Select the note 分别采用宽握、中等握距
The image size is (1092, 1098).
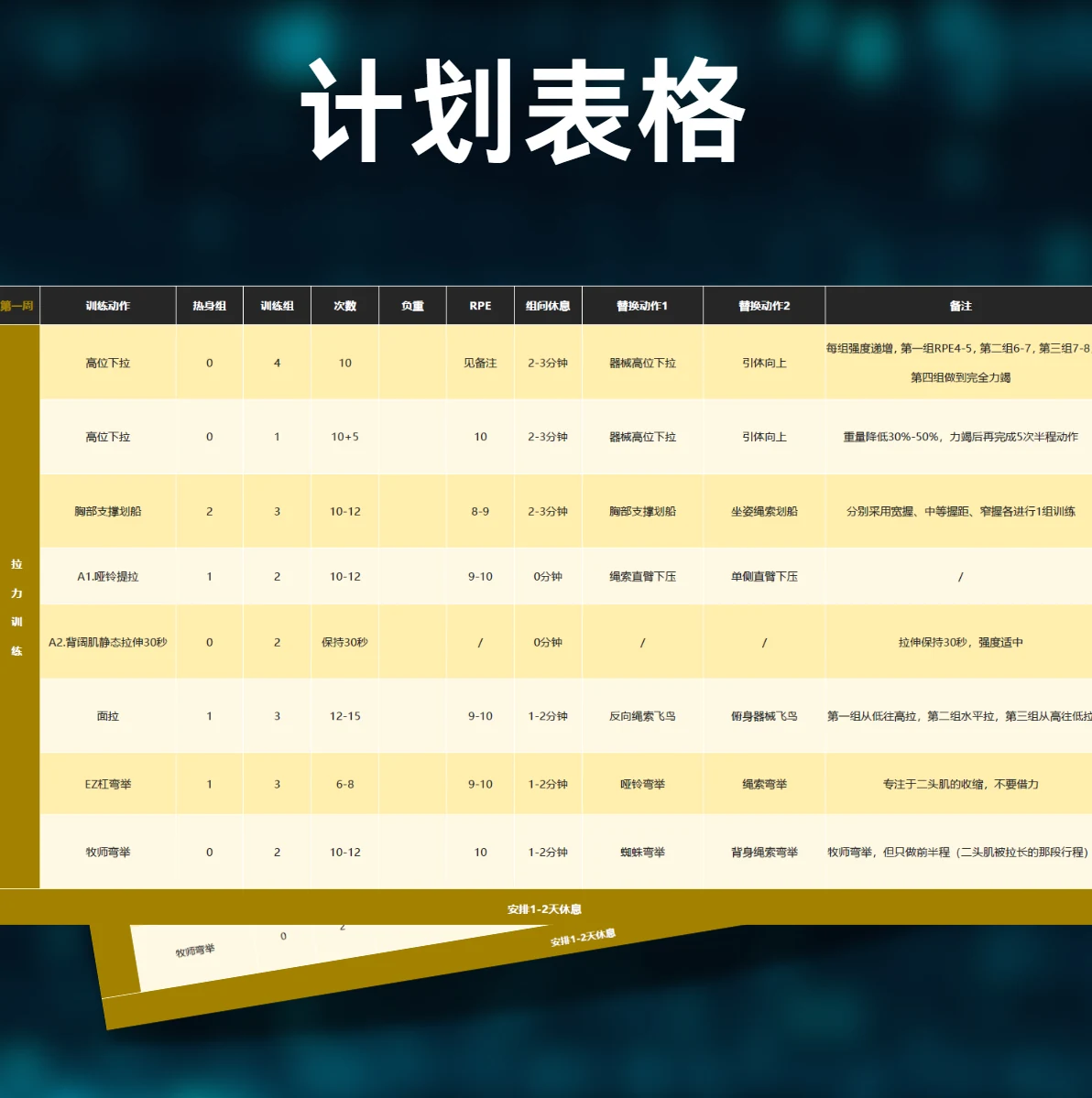960,511
